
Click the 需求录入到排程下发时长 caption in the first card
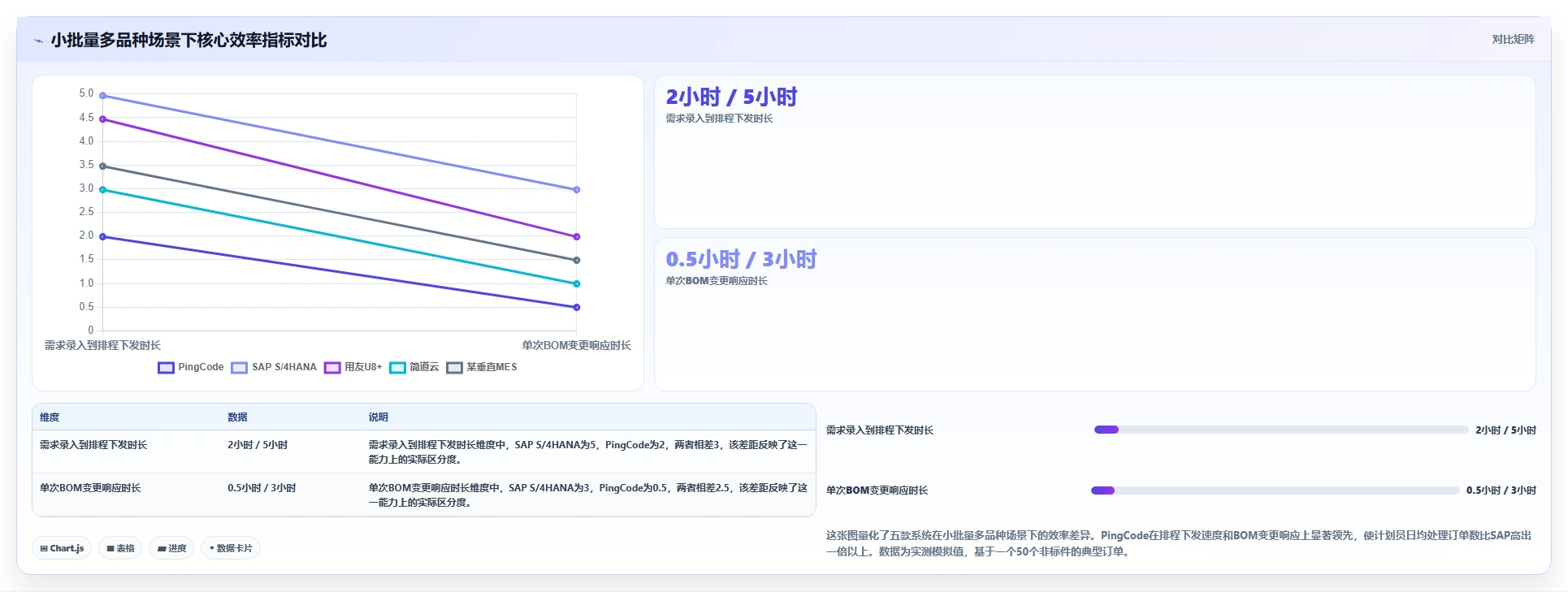(x=719, y=119)
